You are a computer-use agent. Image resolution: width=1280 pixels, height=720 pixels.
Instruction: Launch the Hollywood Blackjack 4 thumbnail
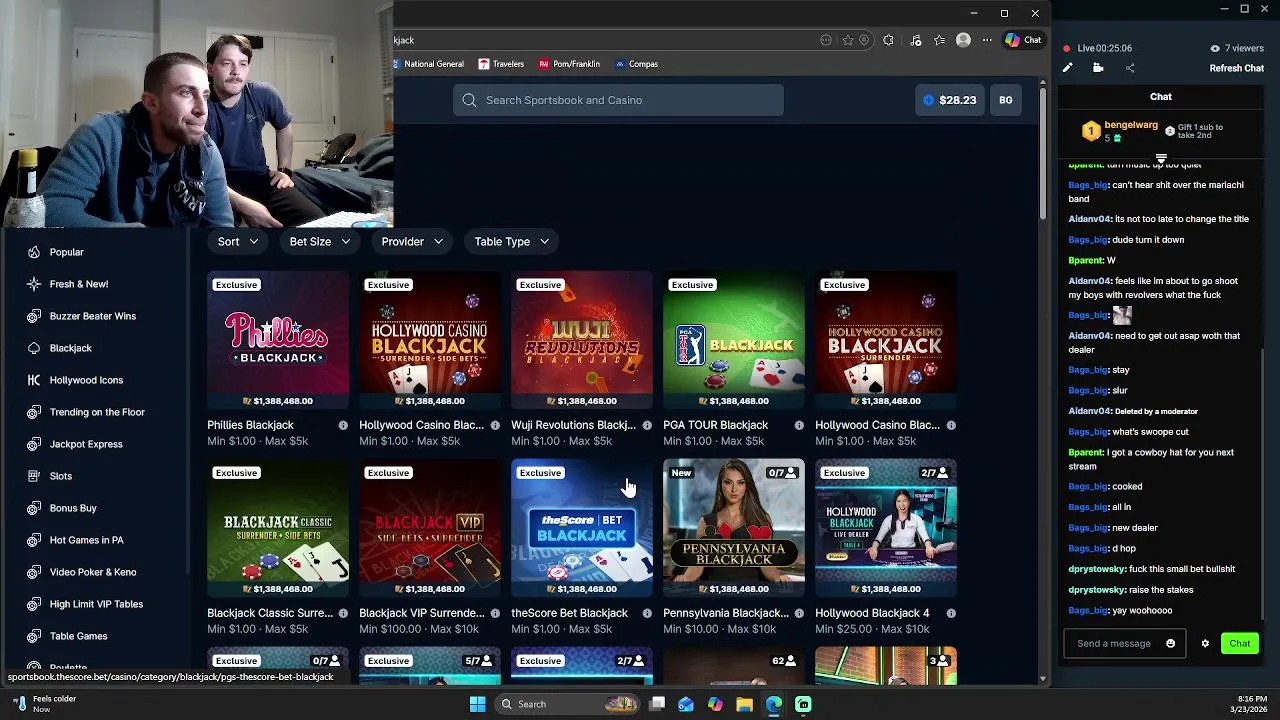tap(886, 528)
